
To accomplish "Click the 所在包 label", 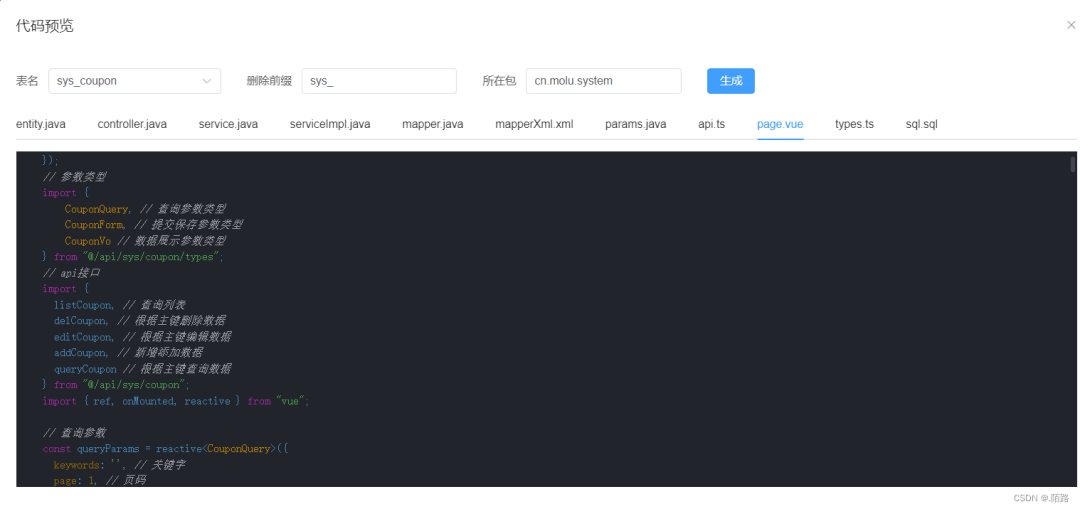I will pos(499,81).
